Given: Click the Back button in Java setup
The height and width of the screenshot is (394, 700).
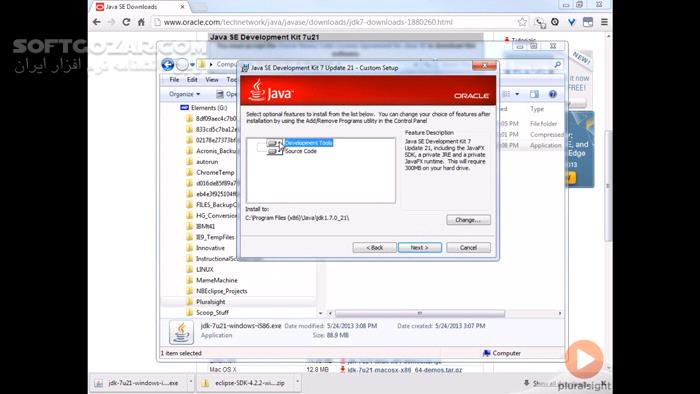Looking at the screenshot, I should (374, 248).
